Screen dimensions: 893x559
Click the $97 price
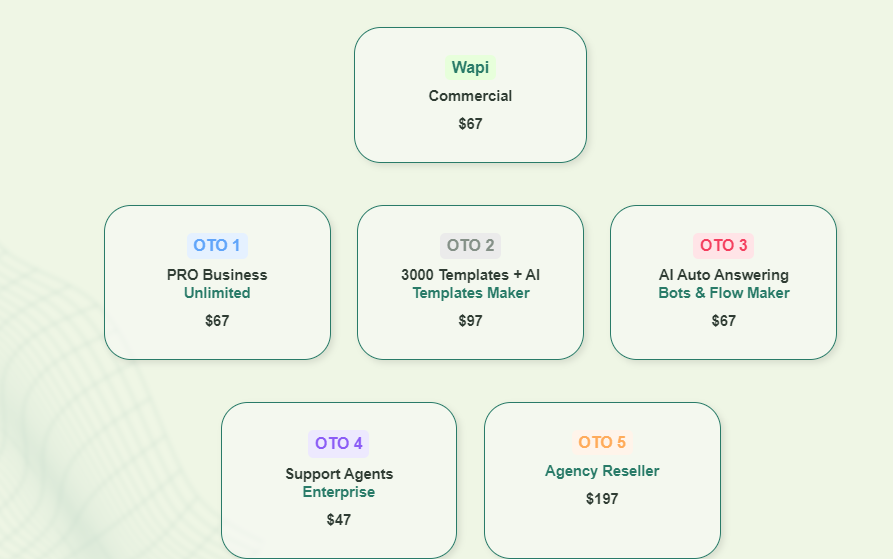[470, 321]
